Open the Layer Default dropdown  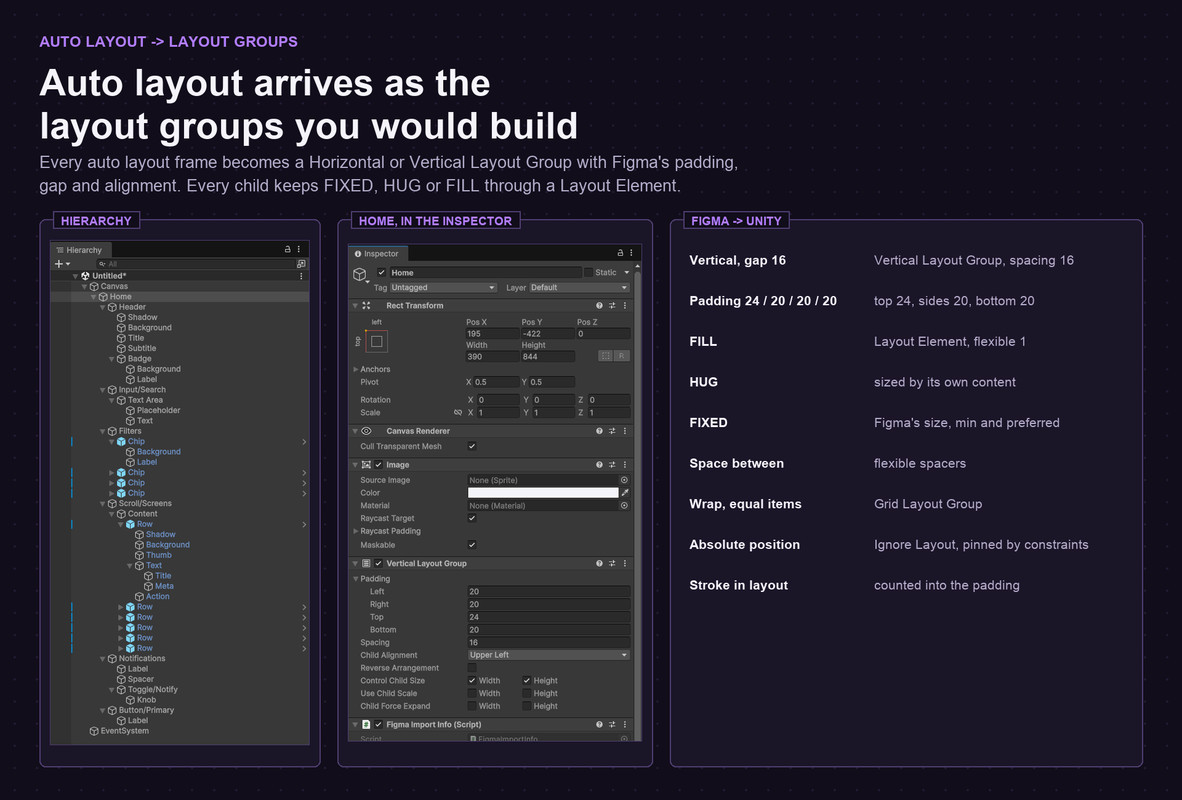pyautogui.click(x=579, y=287)
